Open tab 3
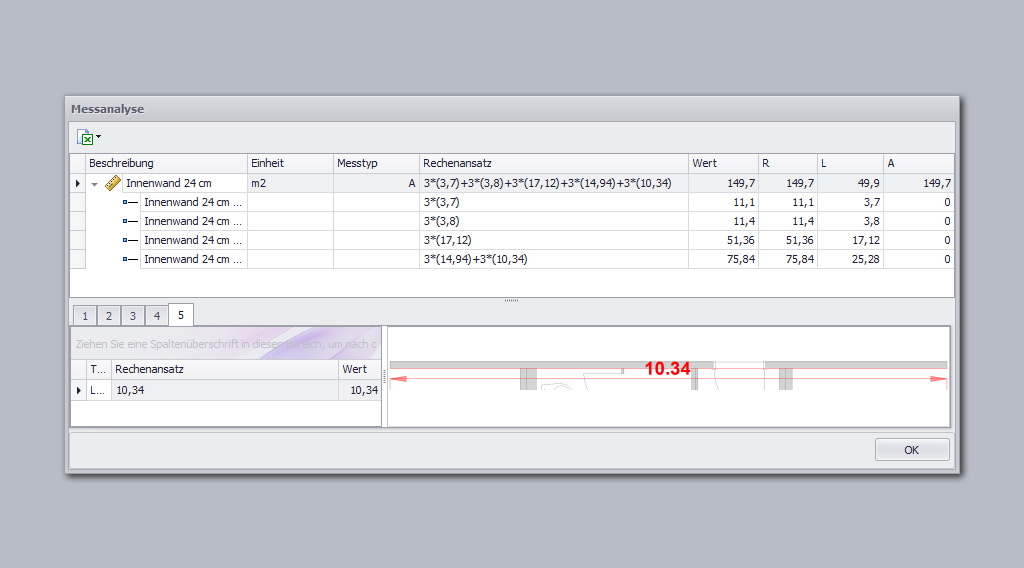Screen dimensions: 1024x568 (x=133, y=316)
